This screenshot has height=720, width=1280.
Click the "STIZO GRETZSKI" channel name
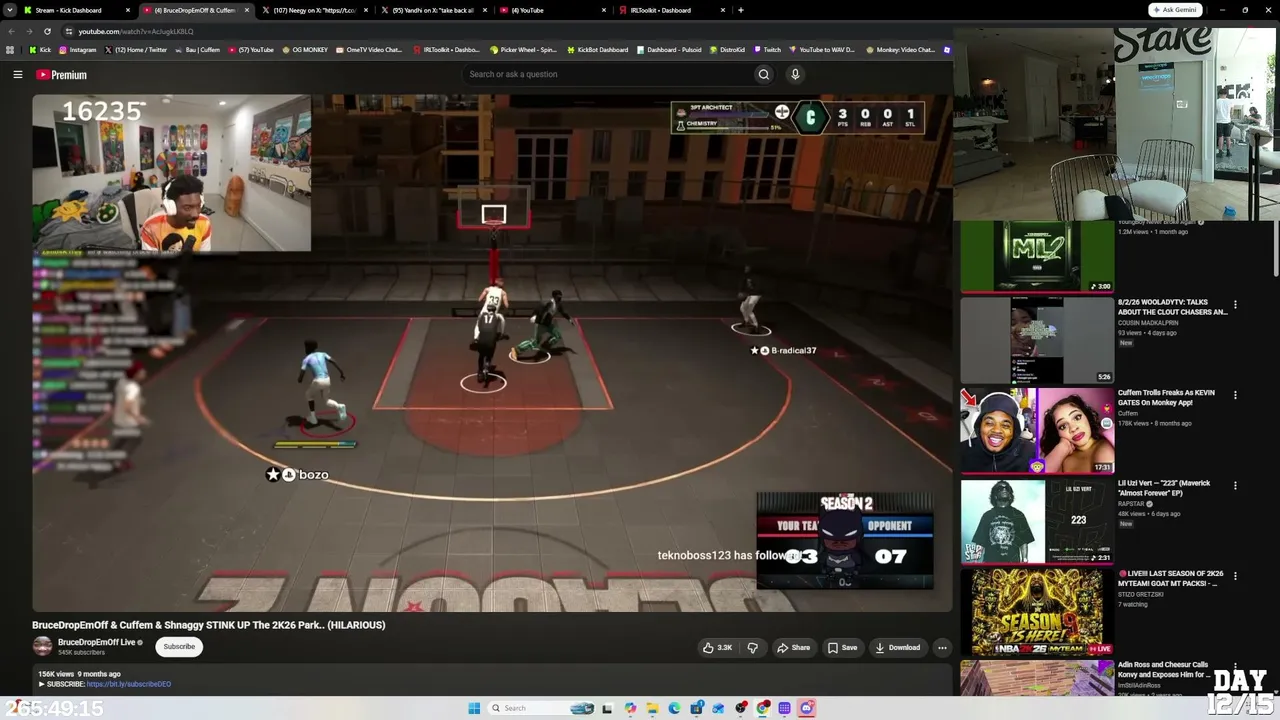coord(1141,594)
